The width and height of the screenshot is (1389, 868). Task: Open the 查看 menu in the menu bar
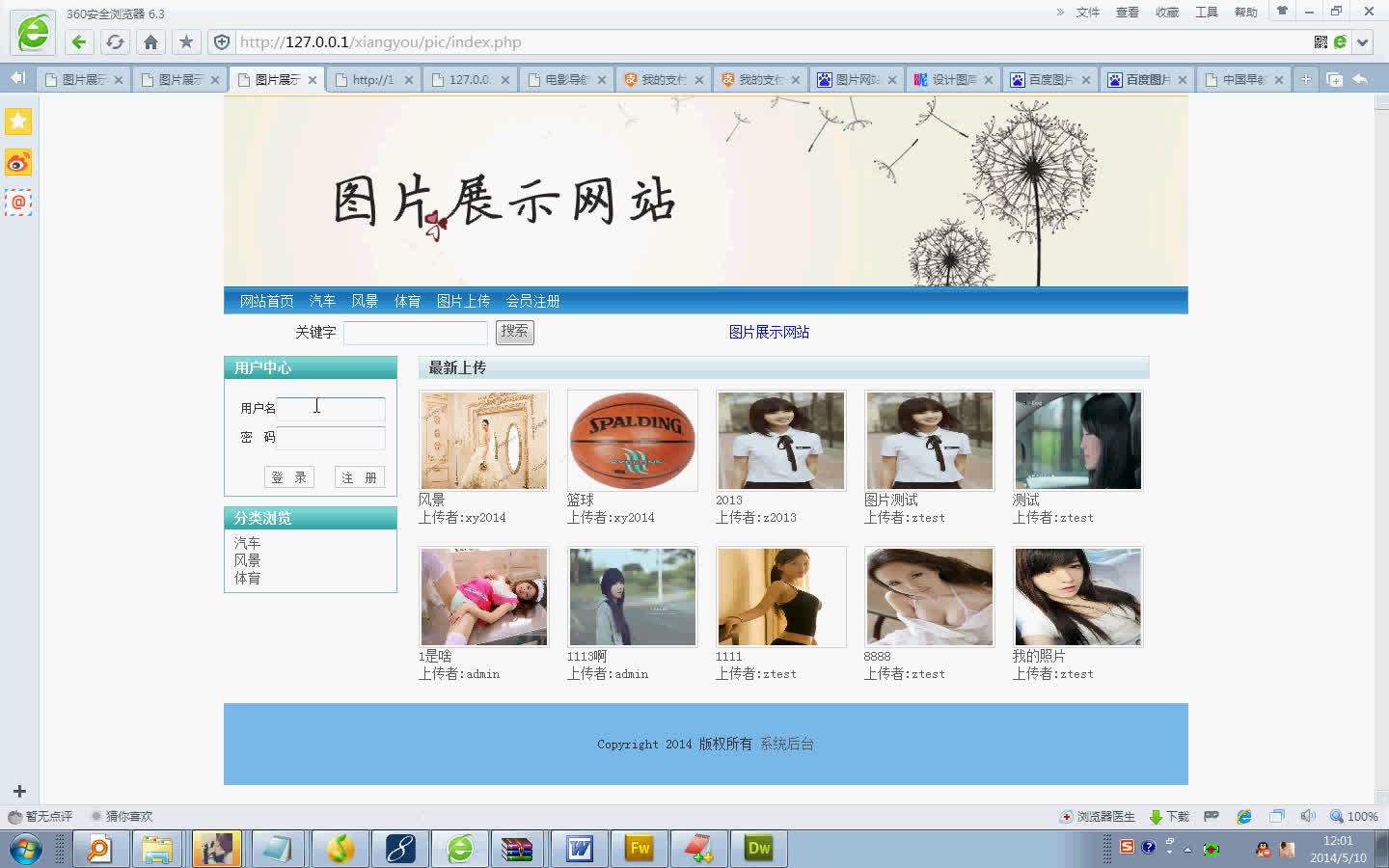coord(1127,14)
